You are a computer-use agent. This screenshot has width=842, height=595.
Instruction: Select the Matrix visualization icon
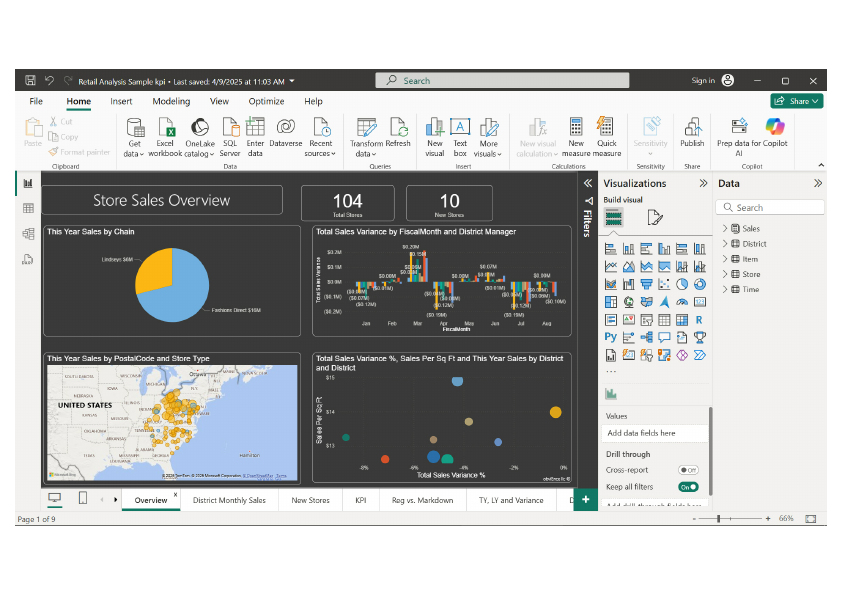pyautogui.click(x=682, y=320)
